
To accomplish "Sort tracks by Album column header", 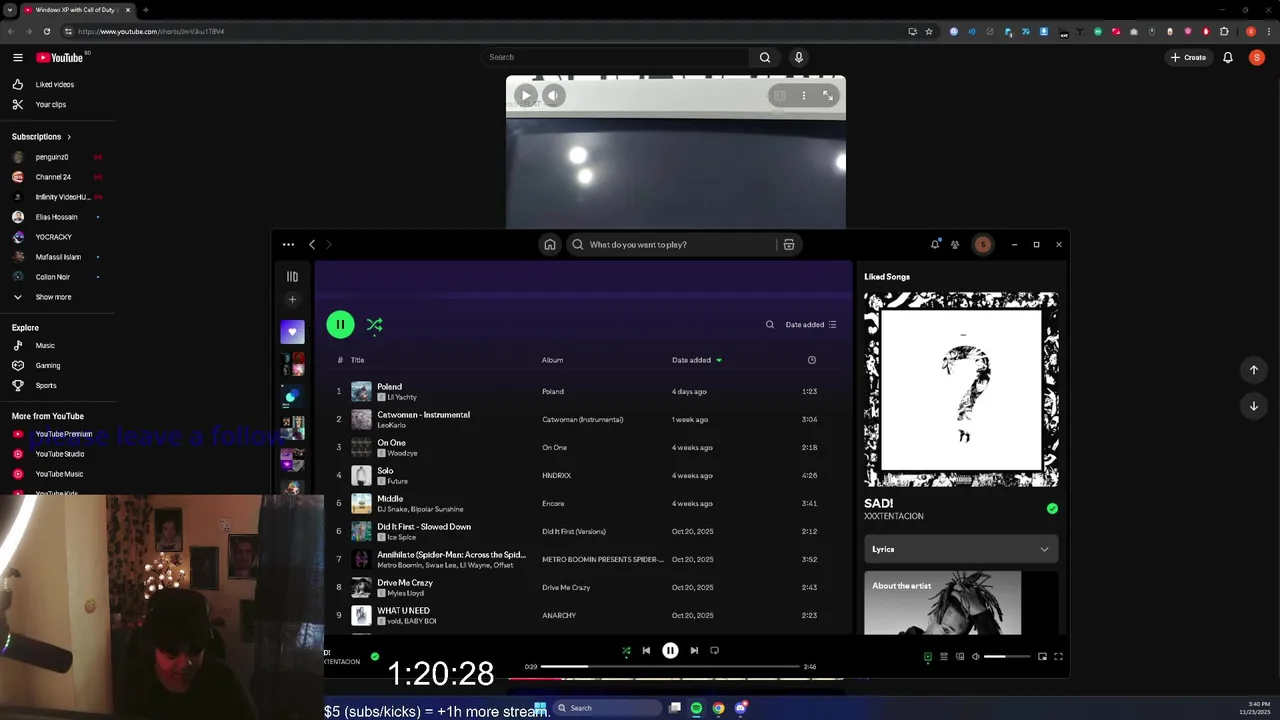I will (552, 360).
